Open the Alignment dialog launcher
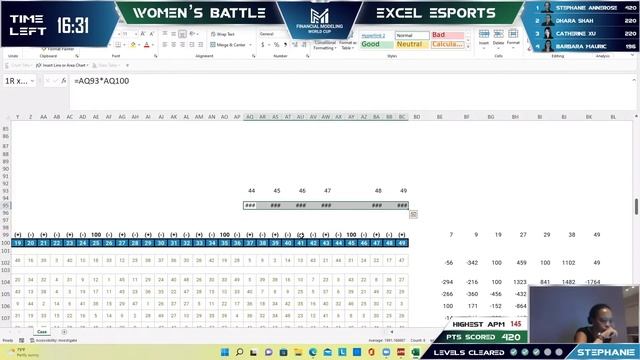 253,56
